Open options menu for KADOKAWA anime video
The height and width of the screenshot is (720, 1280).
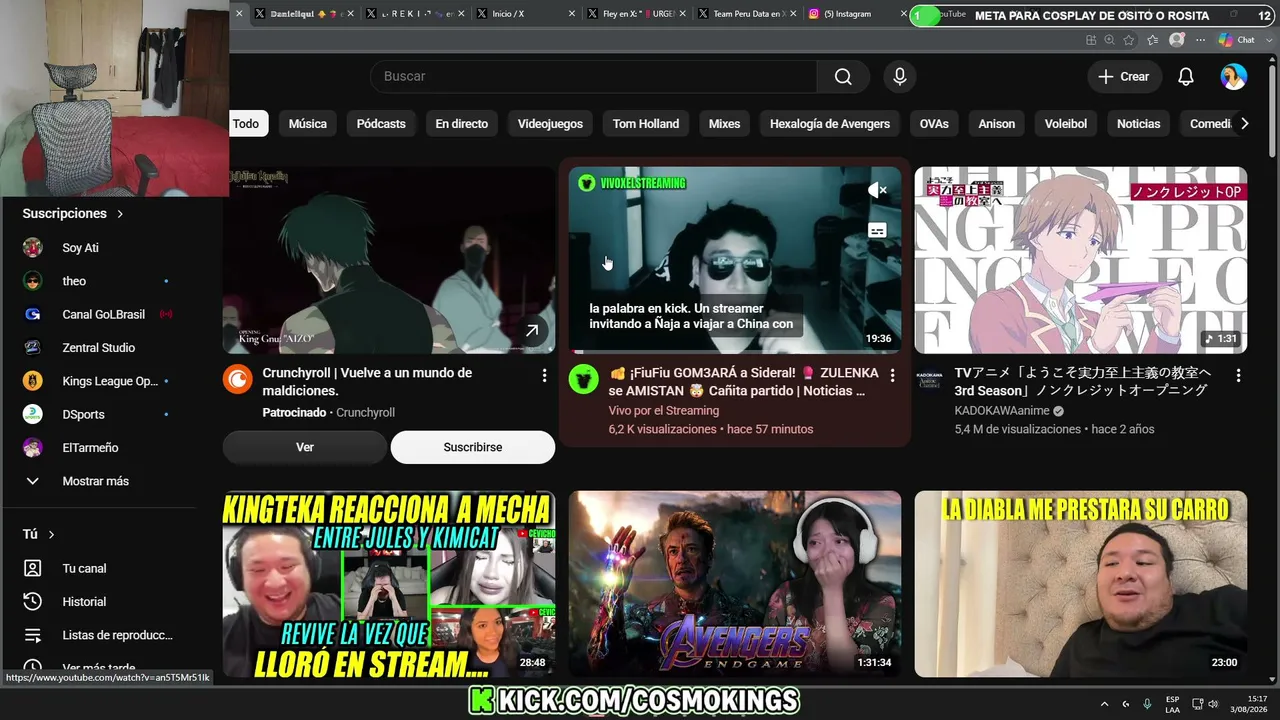point(1238,376)
